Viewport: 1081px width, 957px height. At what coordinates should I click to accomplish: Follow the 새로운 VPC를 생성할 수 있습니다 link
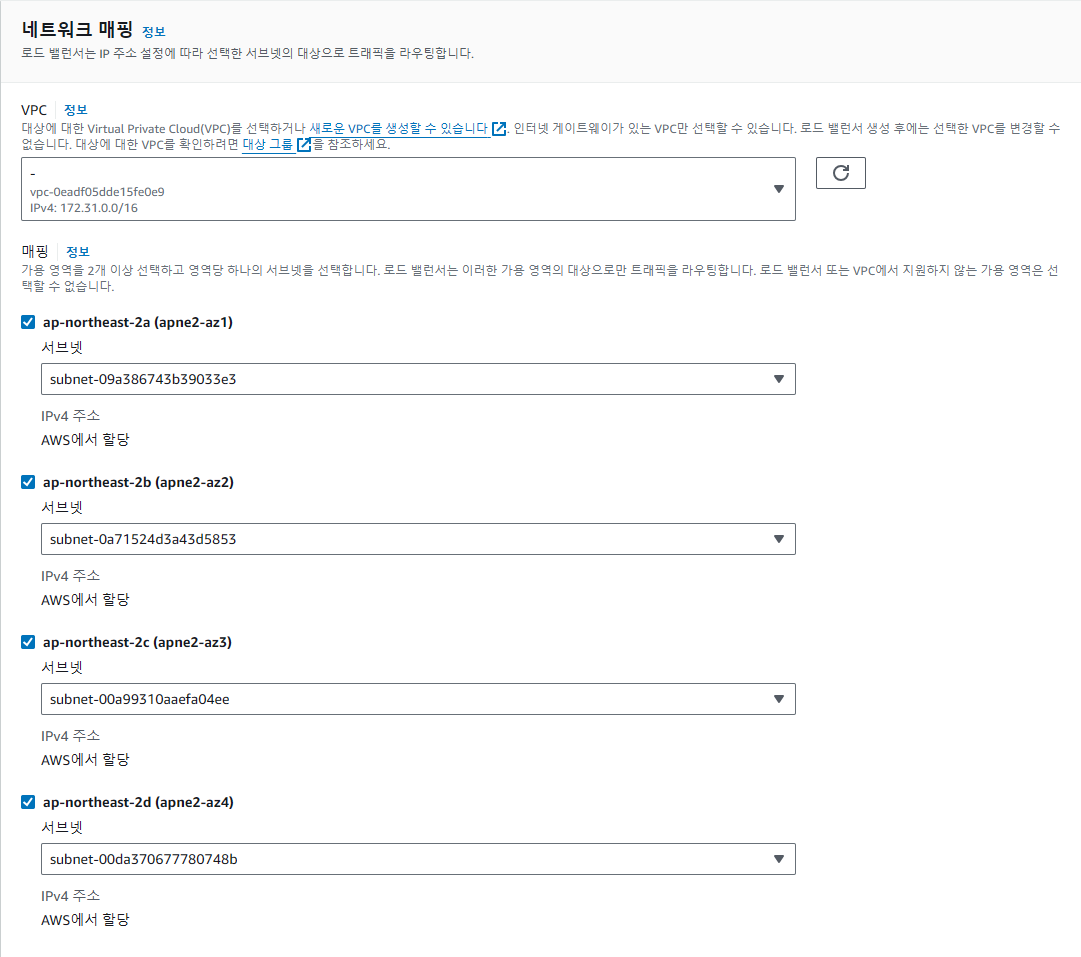398,128
